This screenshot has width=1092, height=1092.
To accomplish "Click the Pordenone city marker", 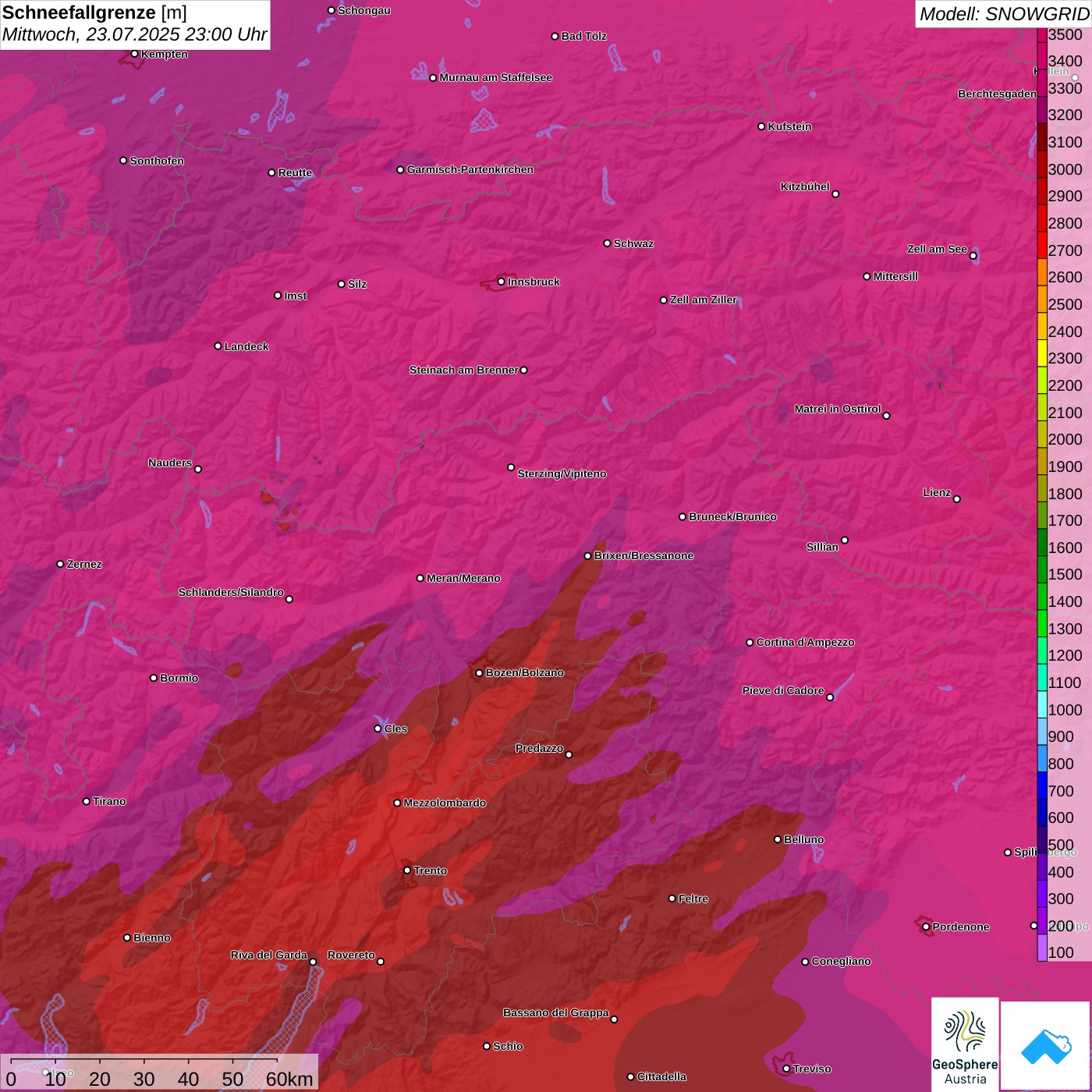I will click(926, 927).
